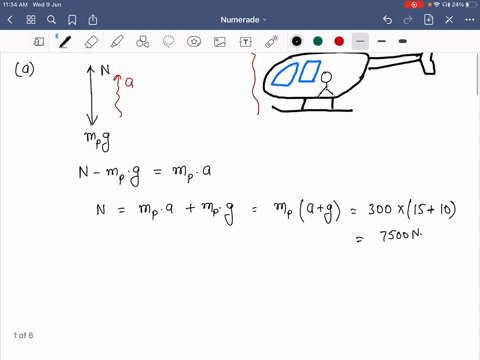Tap the red screen recording indicator

(x=414, y=5)
